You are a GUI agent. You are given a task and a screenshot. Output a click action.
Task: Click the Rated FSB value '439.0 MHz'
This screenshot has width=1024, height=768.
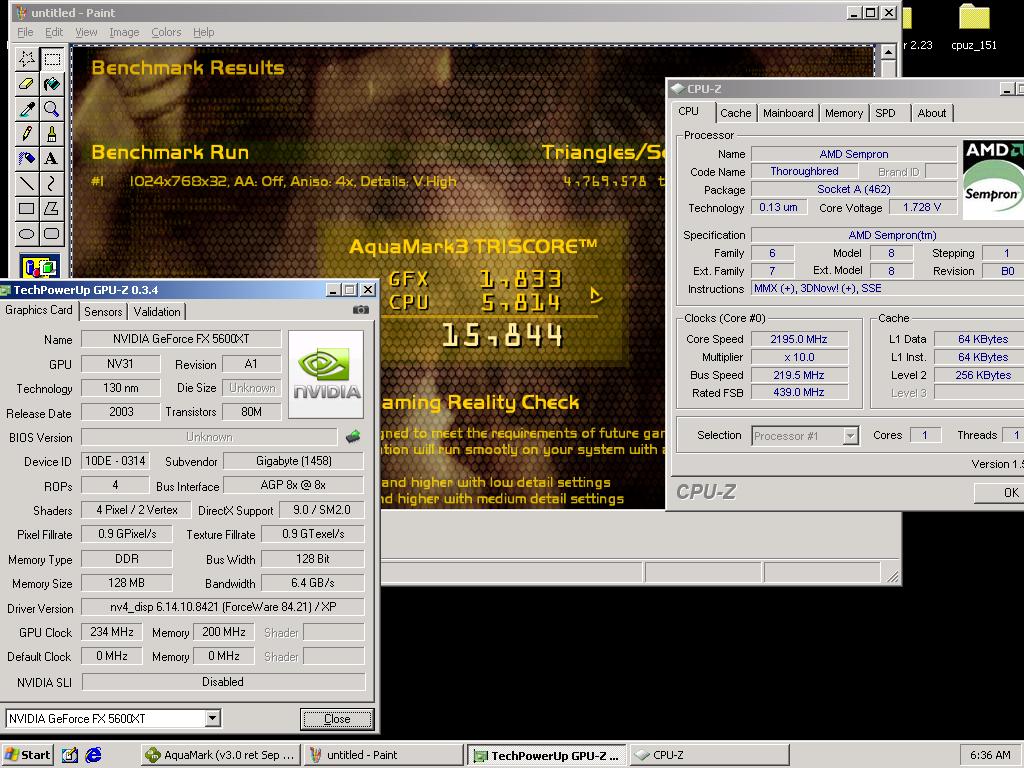click(x=799, y=392)
